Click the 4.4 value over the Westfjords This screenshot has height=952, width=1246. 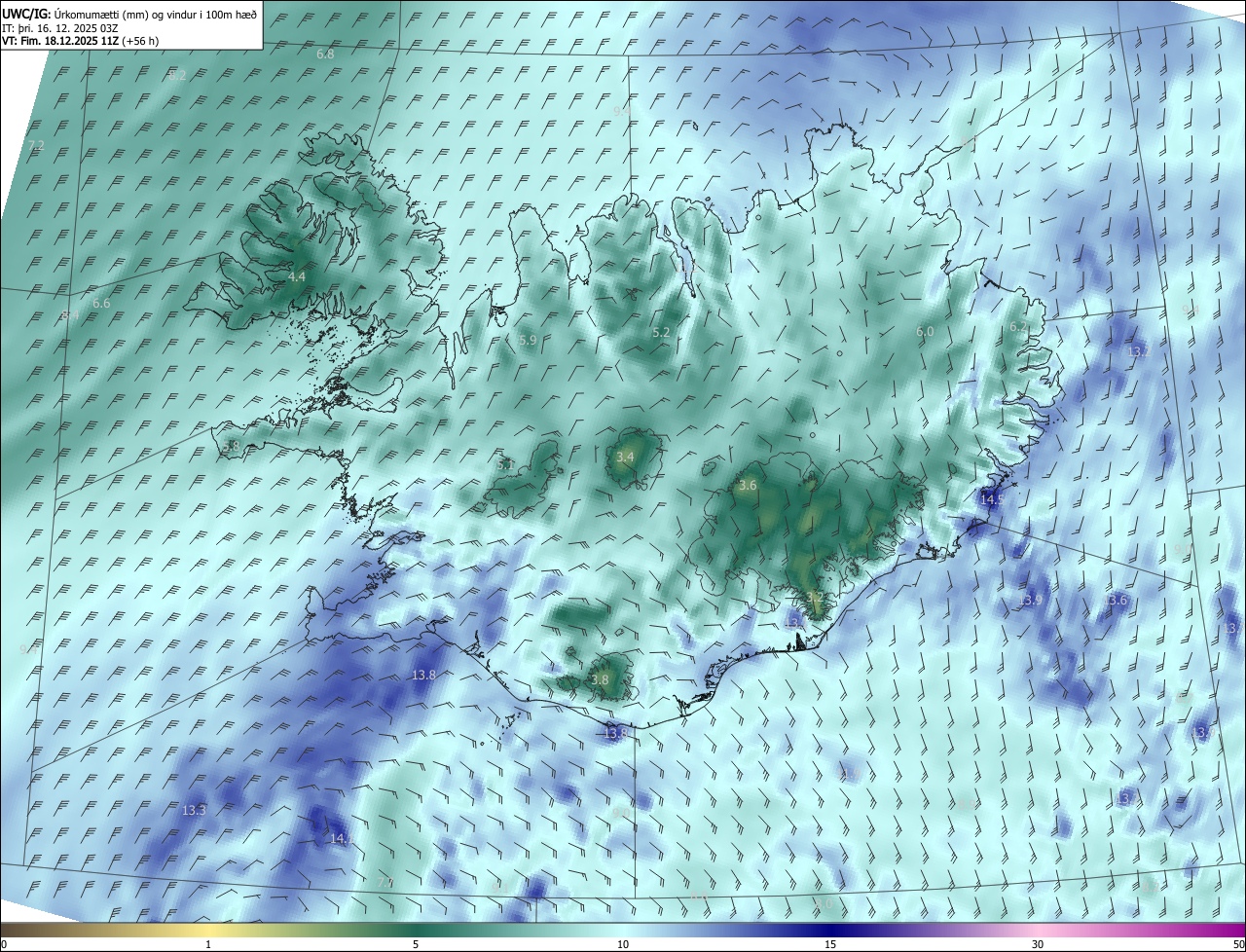[x=297, y=277]
